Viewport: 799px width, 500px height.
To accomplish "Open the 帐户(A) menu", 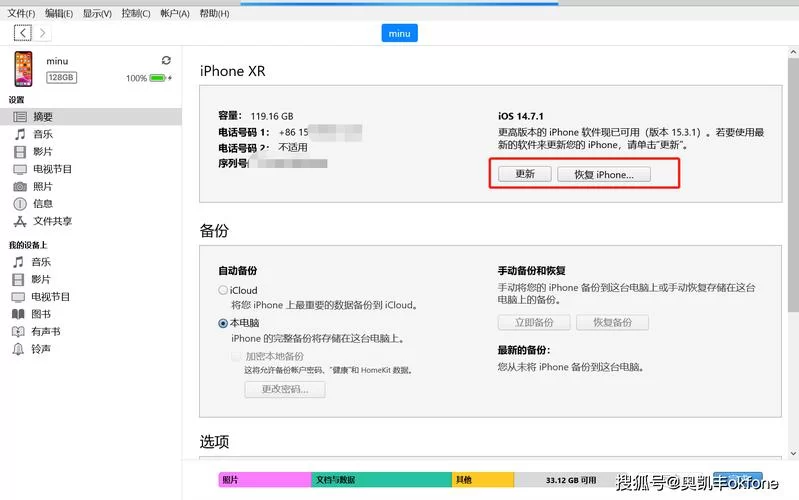I will coord(175,13).
